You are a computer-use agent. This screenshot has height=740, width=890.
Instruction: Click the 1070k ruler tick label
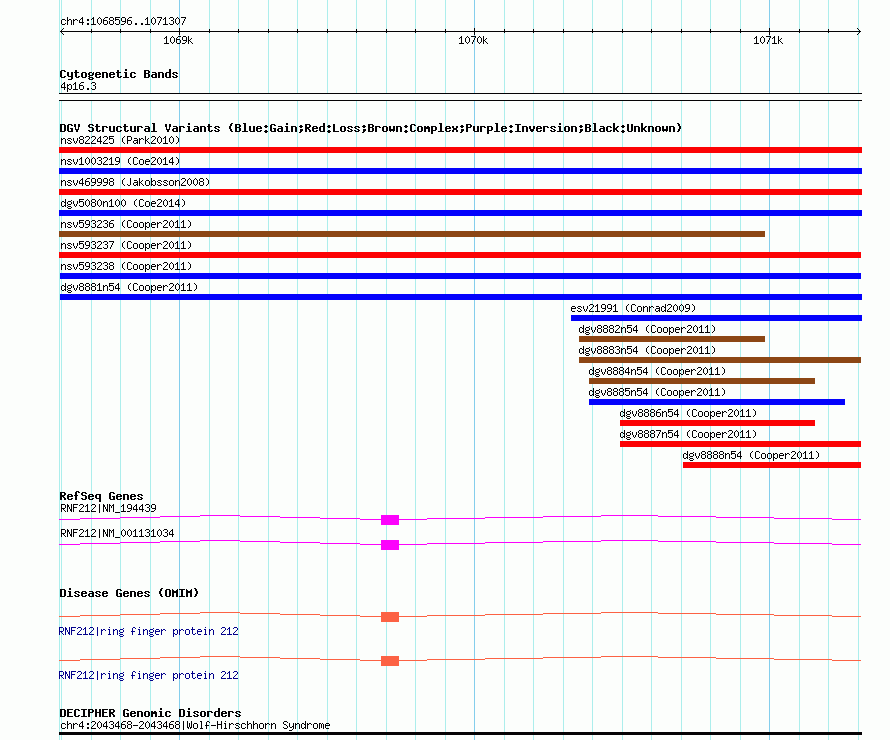[x=473, y=40]
